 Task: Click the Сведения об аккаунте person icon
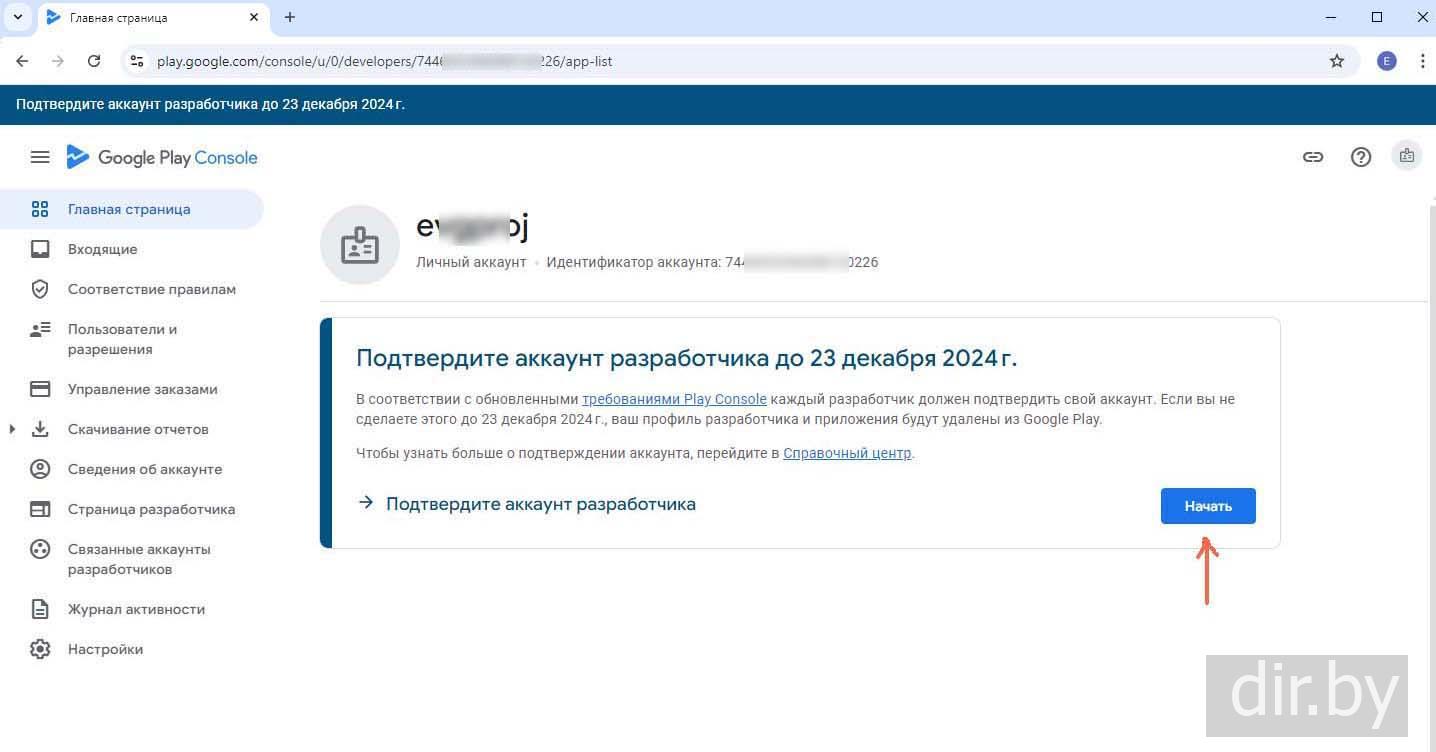tap(40, 469)
